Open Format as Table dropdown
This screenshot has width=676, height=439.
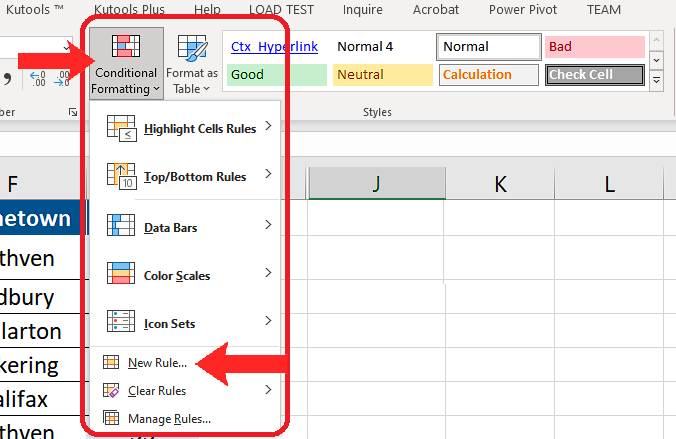tap(191, 63)
